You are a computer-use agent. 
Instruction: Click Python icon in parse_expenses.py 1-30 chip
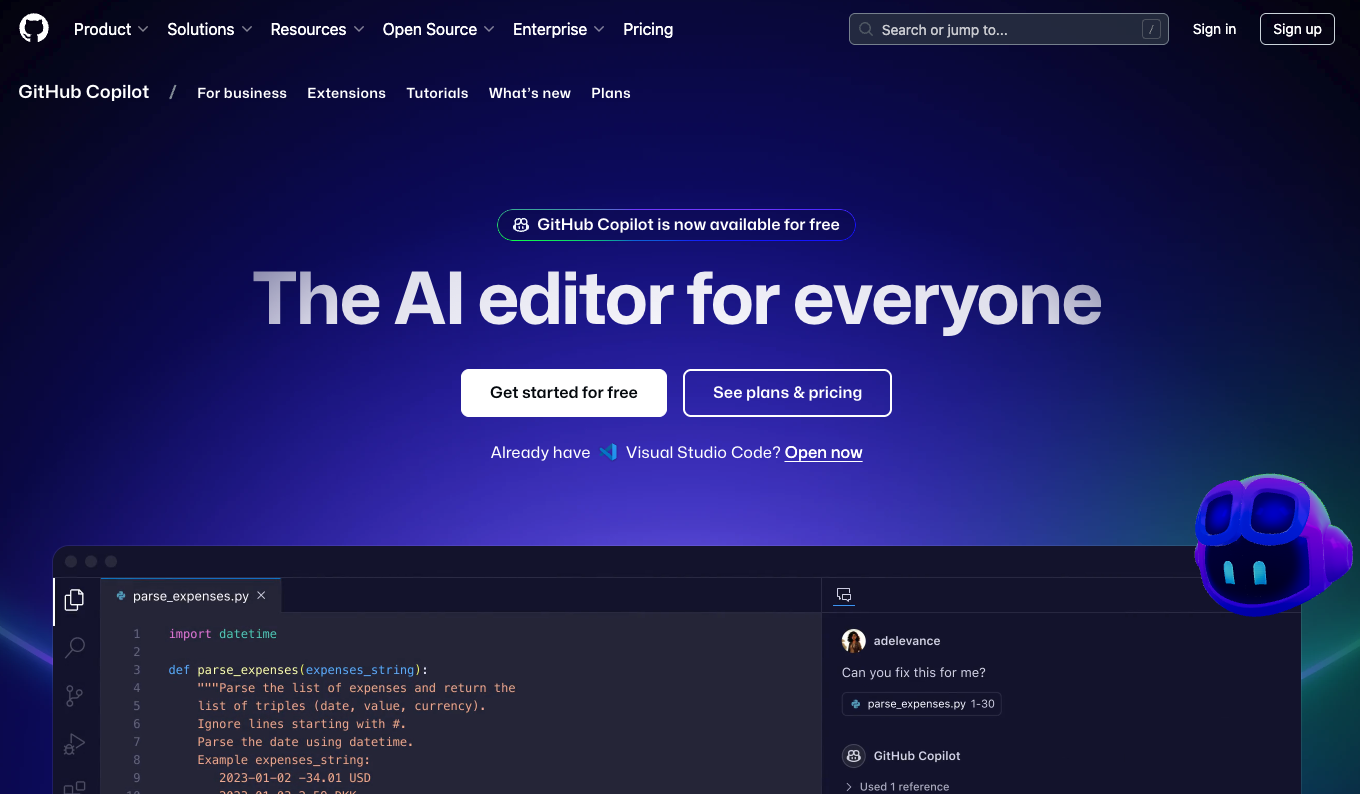coord(856,704)
